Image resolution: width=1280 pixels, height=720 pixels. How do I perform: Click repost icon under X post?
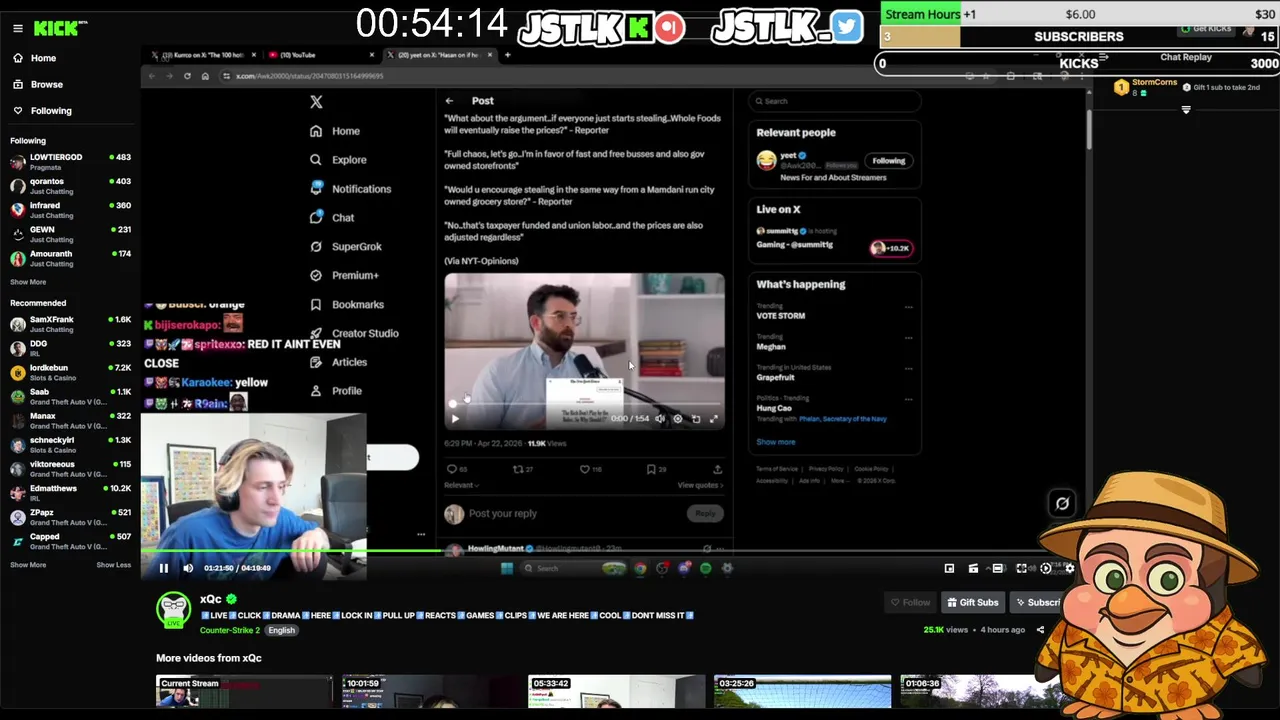pyautogui.click(x=518, y=469)
